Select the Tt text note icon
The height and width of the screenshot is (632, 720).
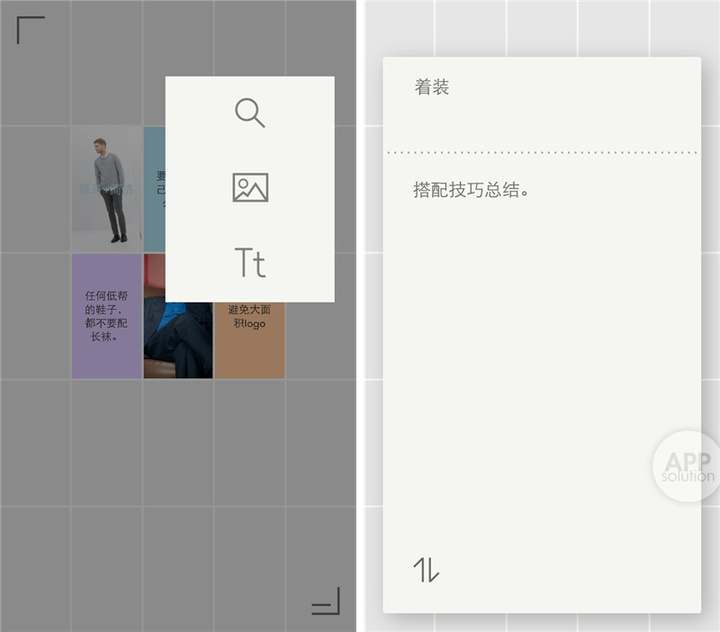(x=250, y=264)
